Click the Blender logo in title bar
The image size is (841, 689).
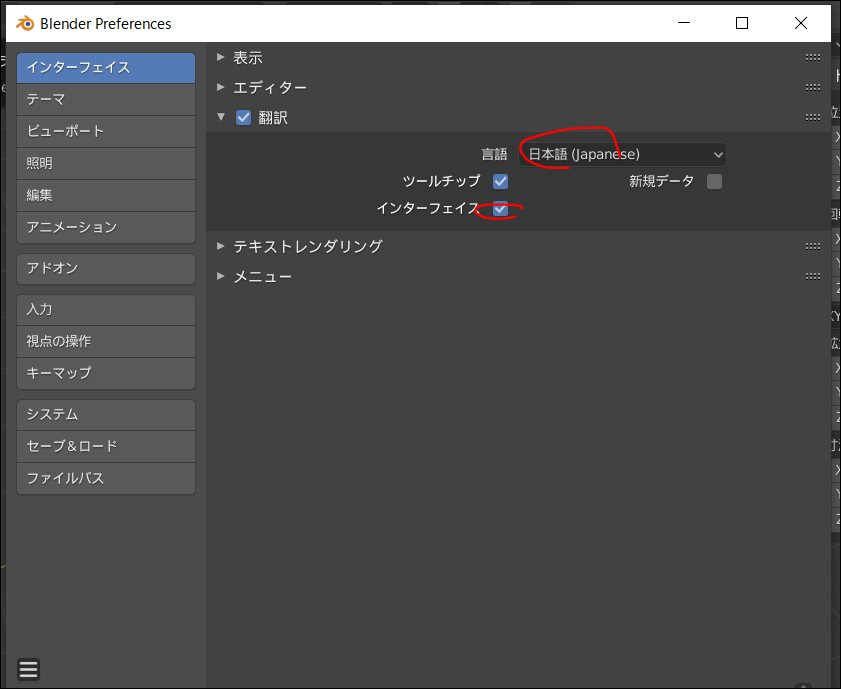[x=25, y=24]
